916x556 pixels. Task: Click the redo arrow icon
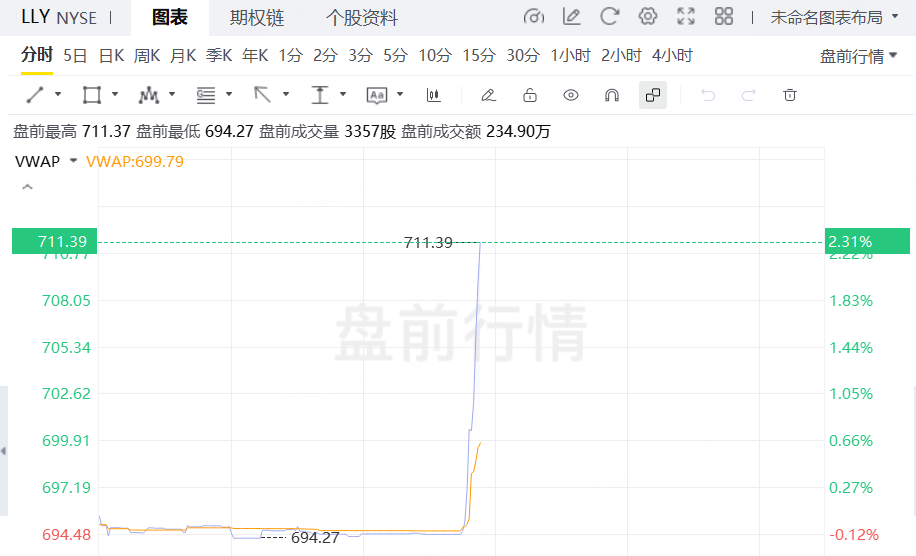point(749,95)
